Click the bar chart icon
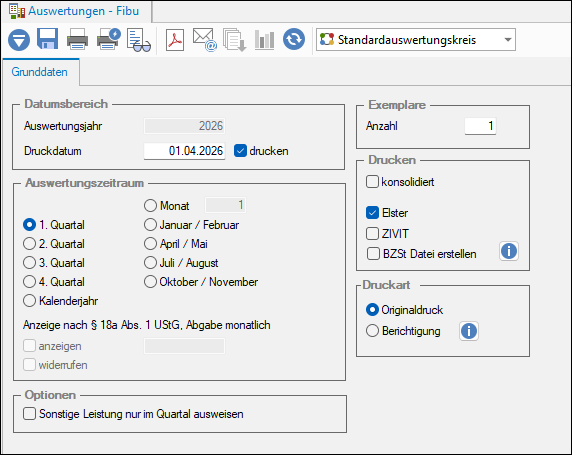This screenshot has width=572, height=455. 264,39
